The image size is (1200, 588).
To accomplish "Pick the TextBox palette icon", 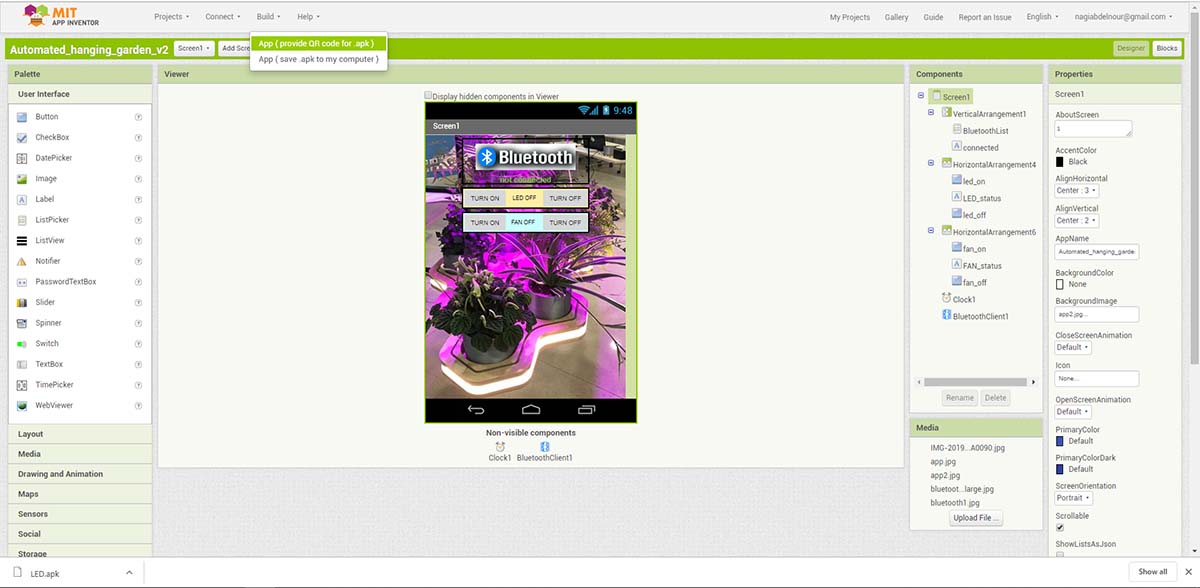I will click(23, 364).
